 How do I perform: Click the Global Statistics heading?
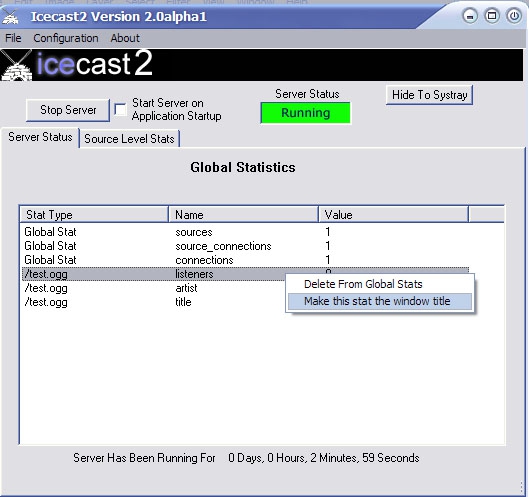click(x=243, y=167)
